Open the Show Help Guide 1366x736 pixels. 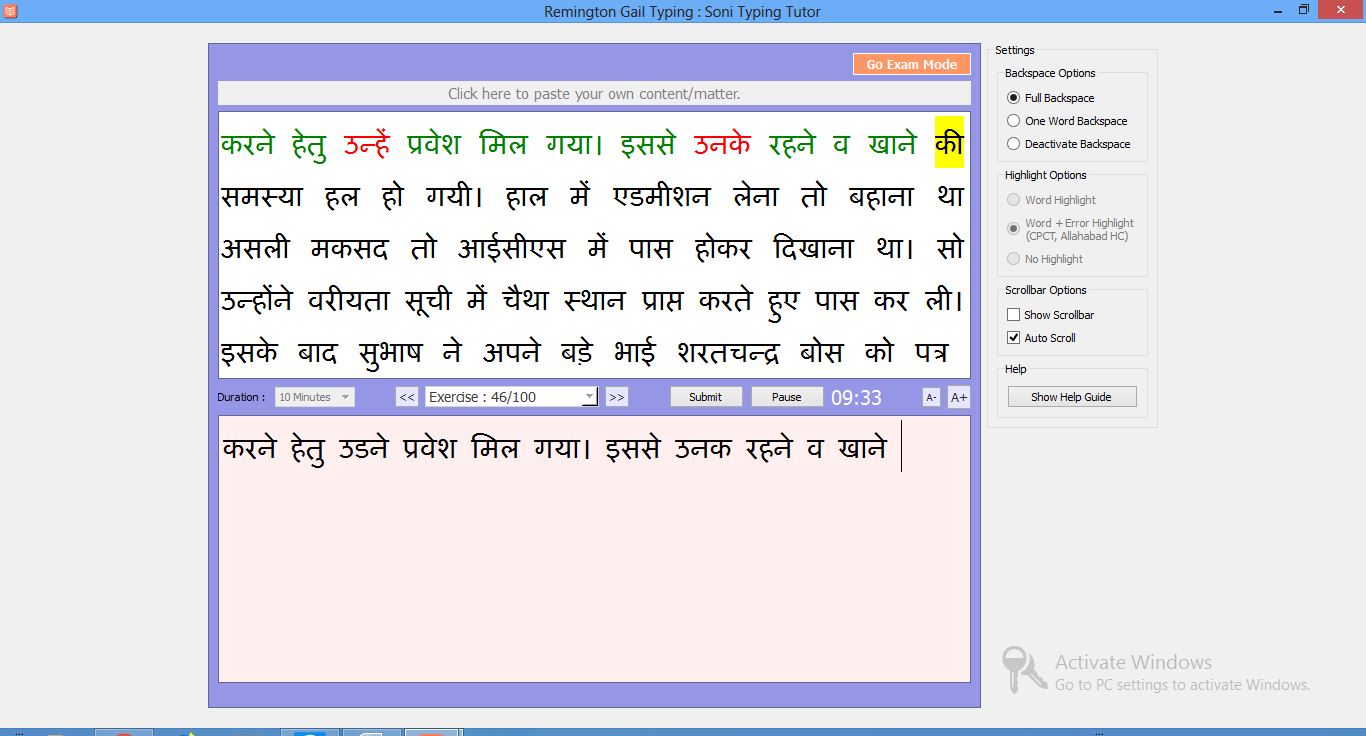click(1071, 395)
